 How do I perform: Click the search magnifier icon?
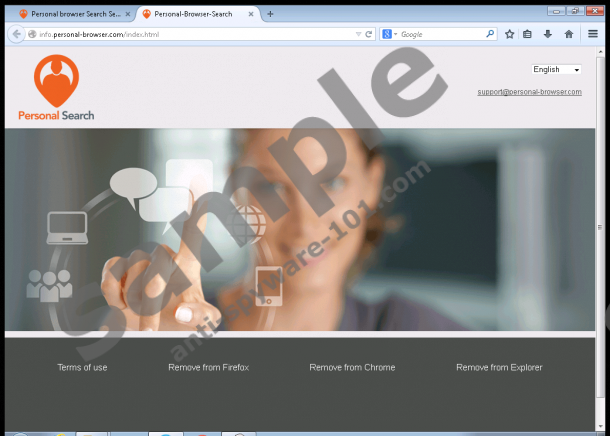tap(490, 34)
